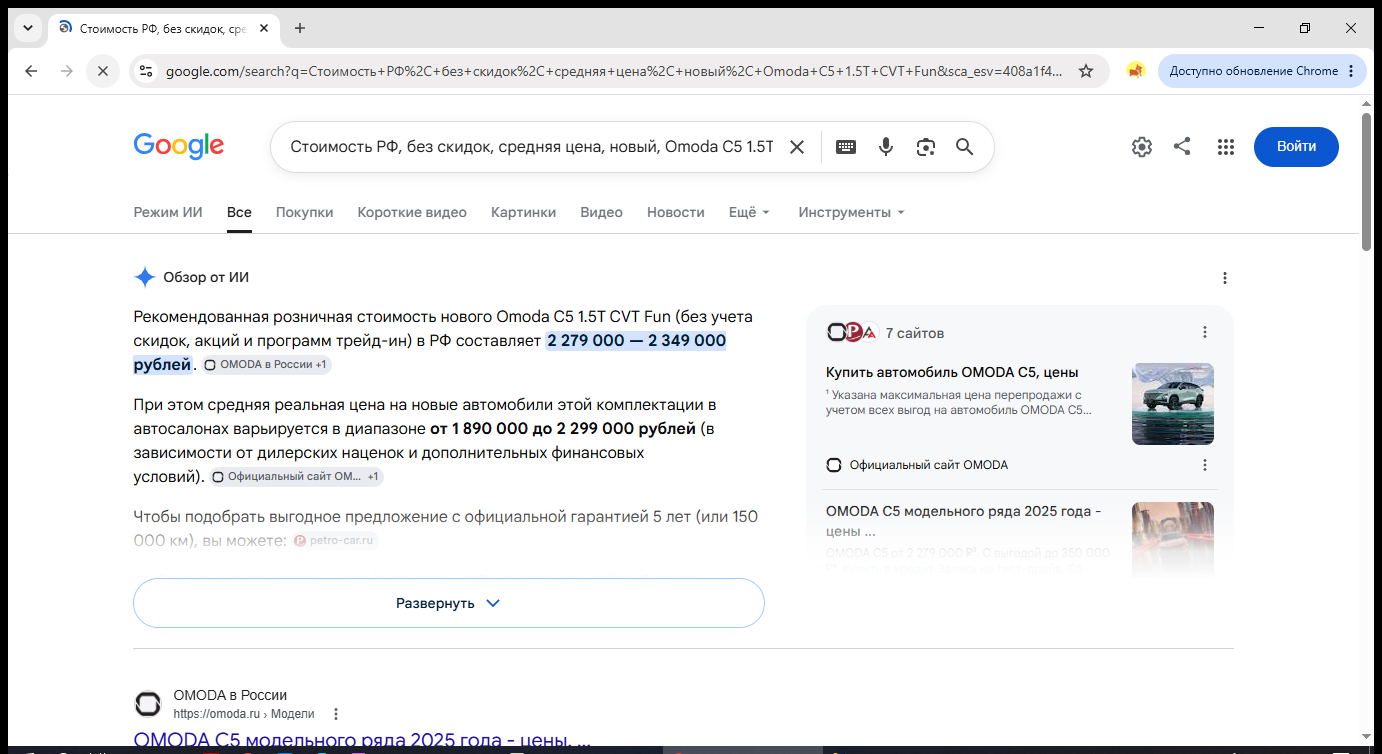Click the https://omoda.ru › Модели breadcrumb
Screen dimensions: 1382x754
(244, 714)
